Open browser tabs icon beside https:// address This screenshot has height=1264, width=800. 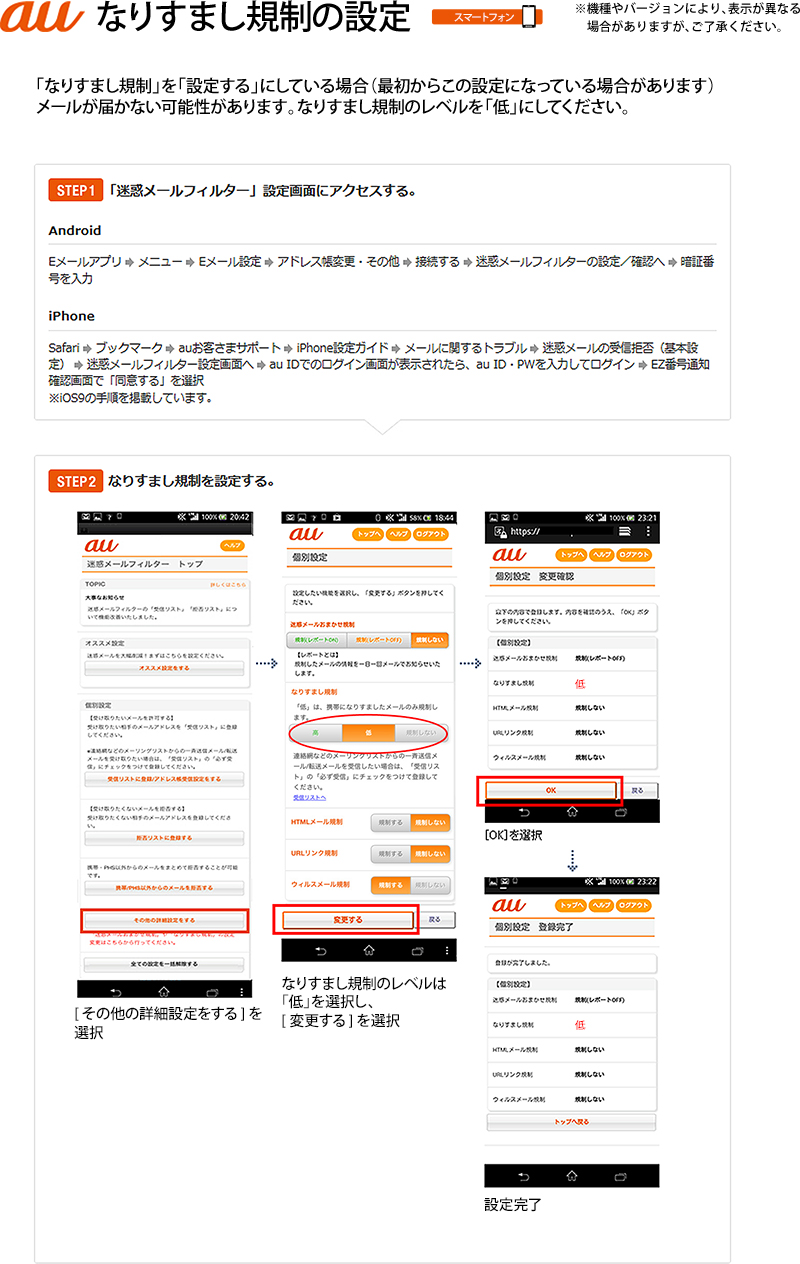tap(626, 530)
